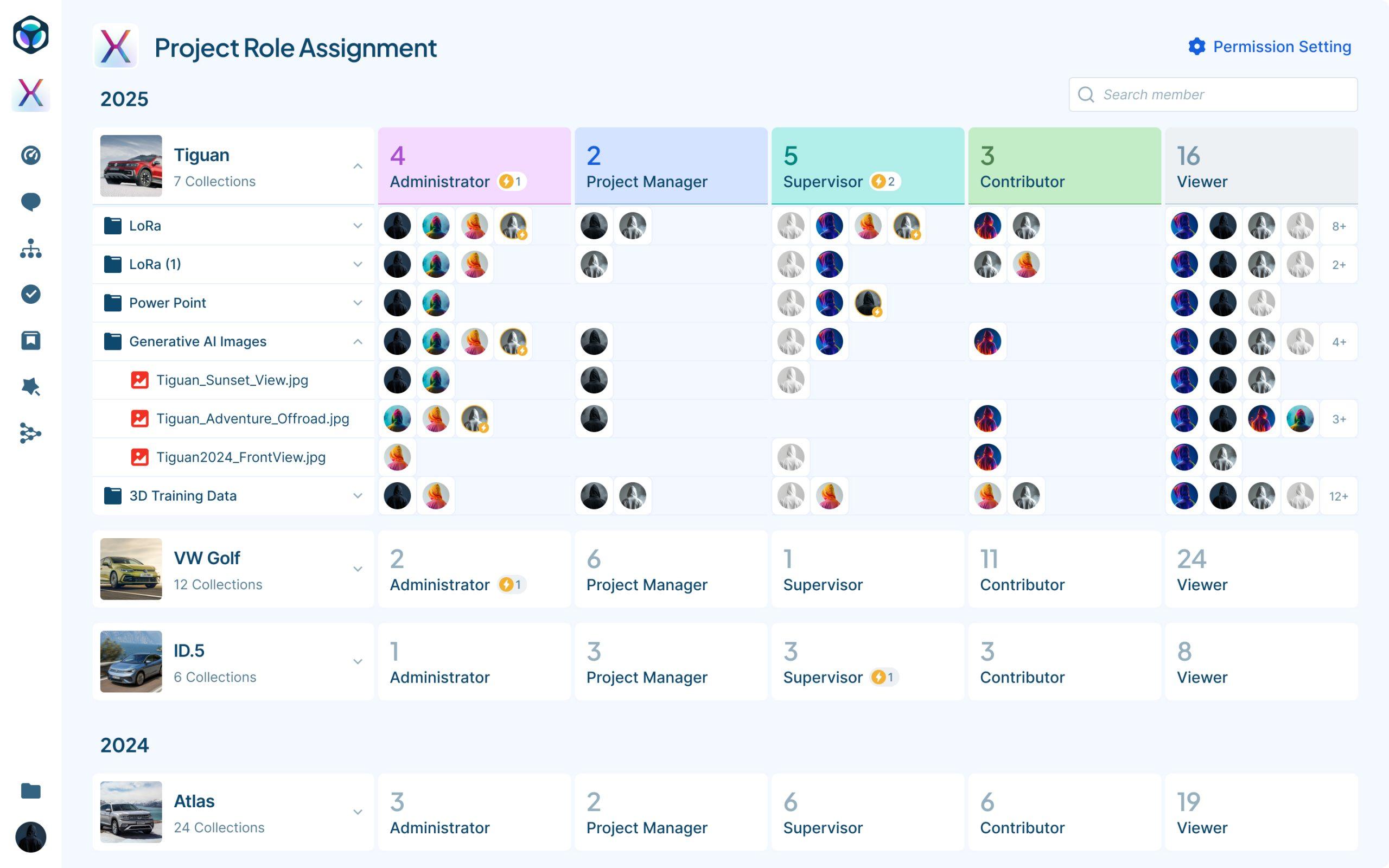The width and height of the screenshot is (1389, 868).
Task: Open the dashboard speedometer icon in sidebar
Action: [x=31, y=155]
